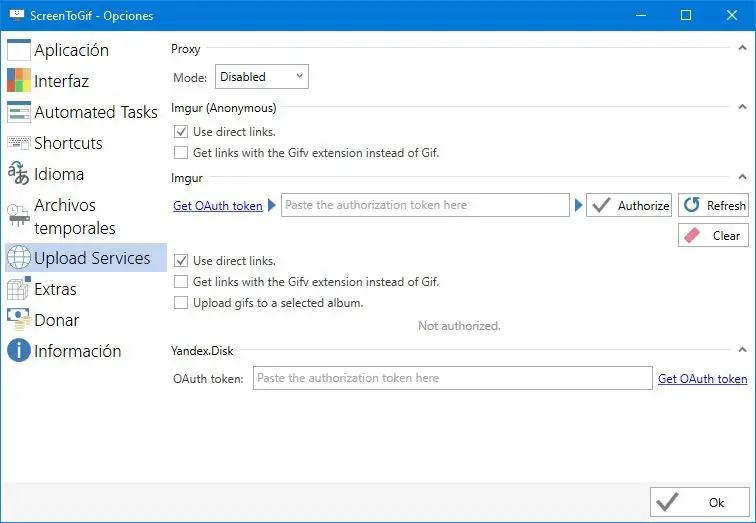Collapse the Proxy section

coord(741,49)
